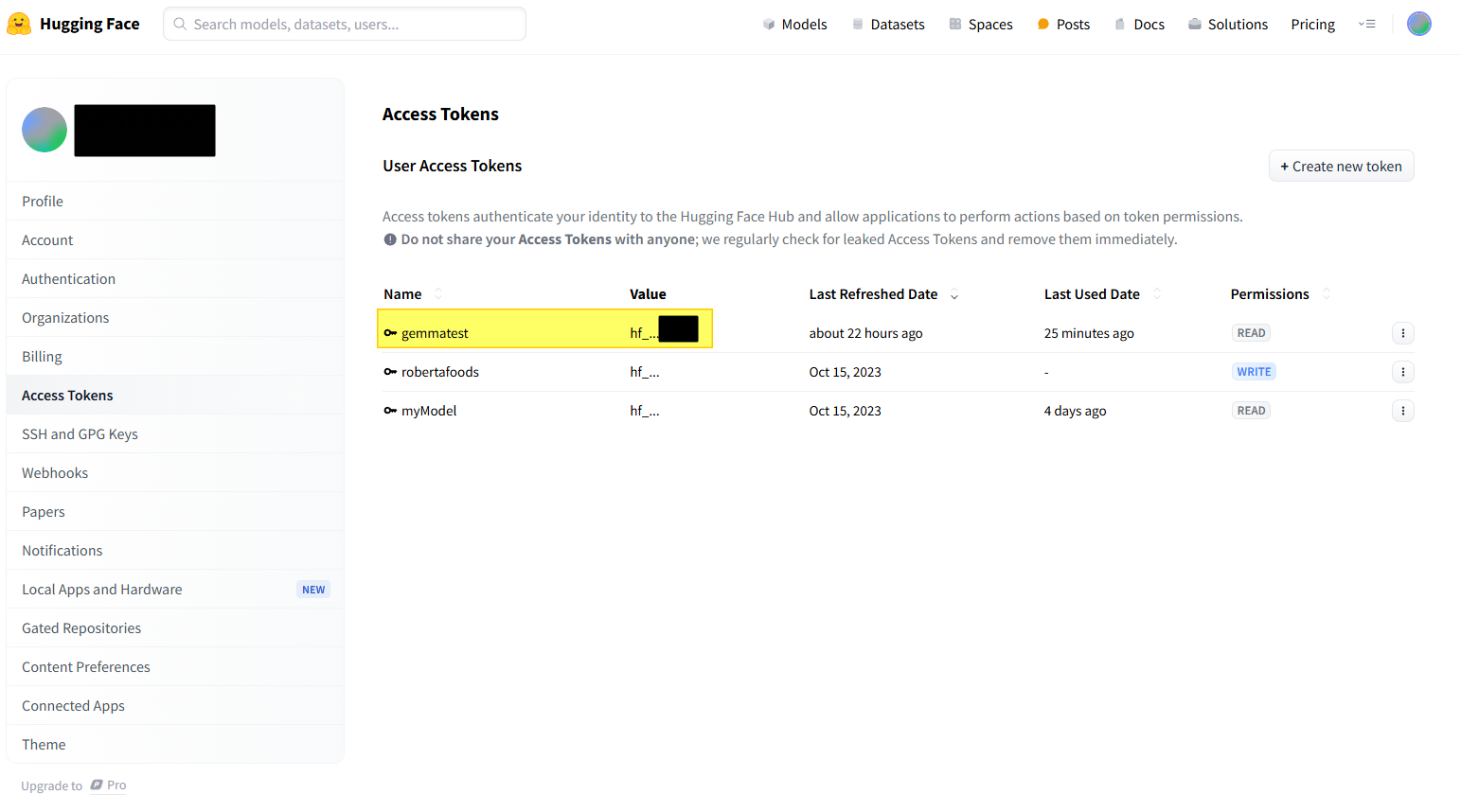Click '25 minutes ago' last used value
Screen dimensions: 1461x812
tap(1089, 333)
